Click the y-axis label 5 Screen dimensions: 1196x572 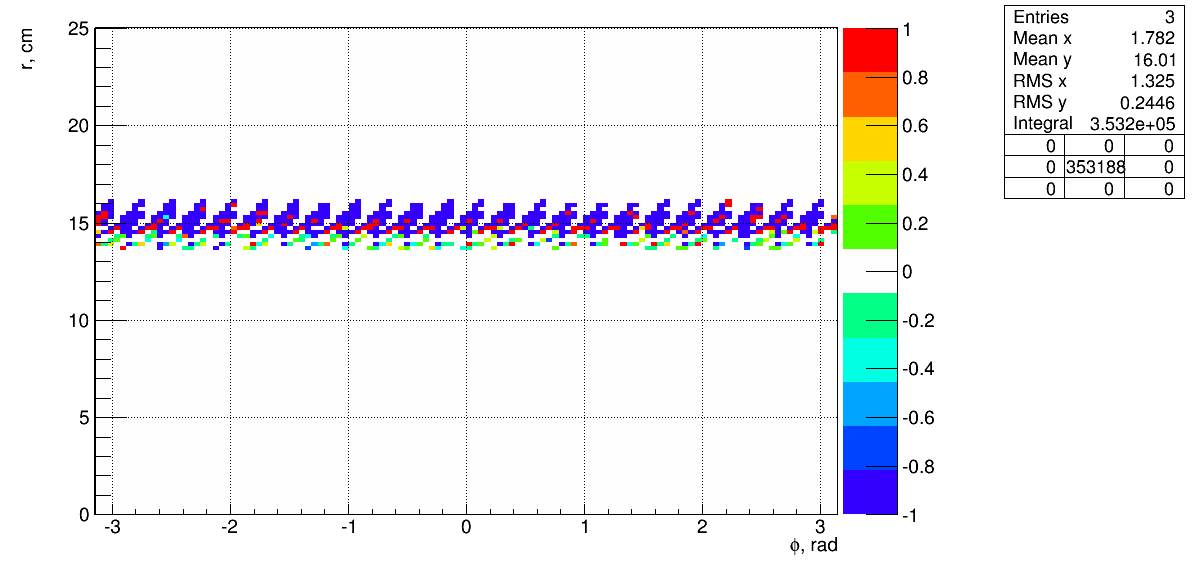click(x=84, y=418)
